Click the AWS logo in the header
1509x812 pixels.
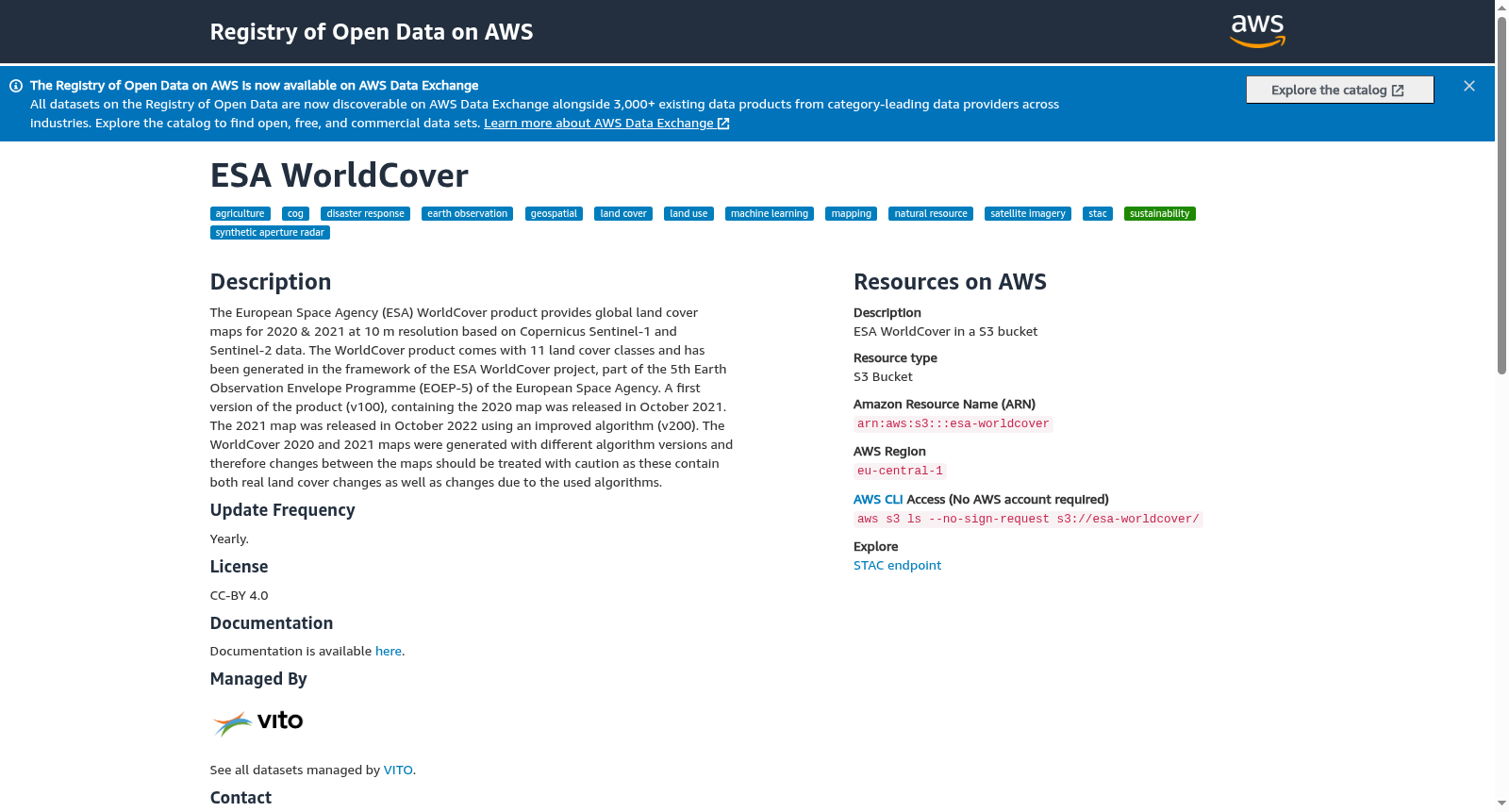coord(1257,31)
